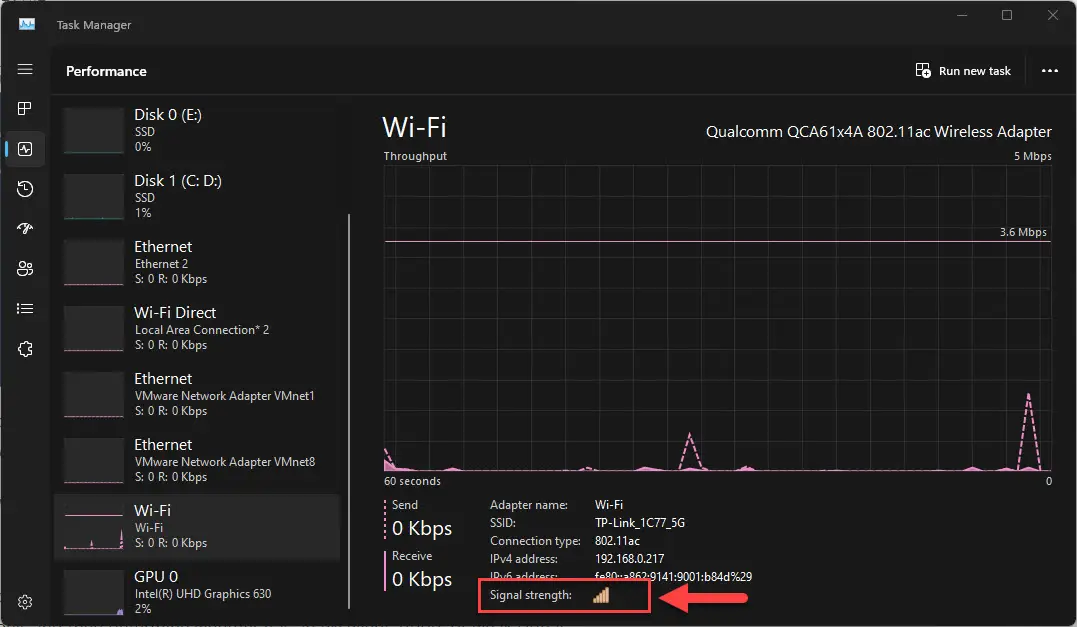Click the Receive 0 Kbps value
This screenshot has height=627, width=1077.
point(422,580)
